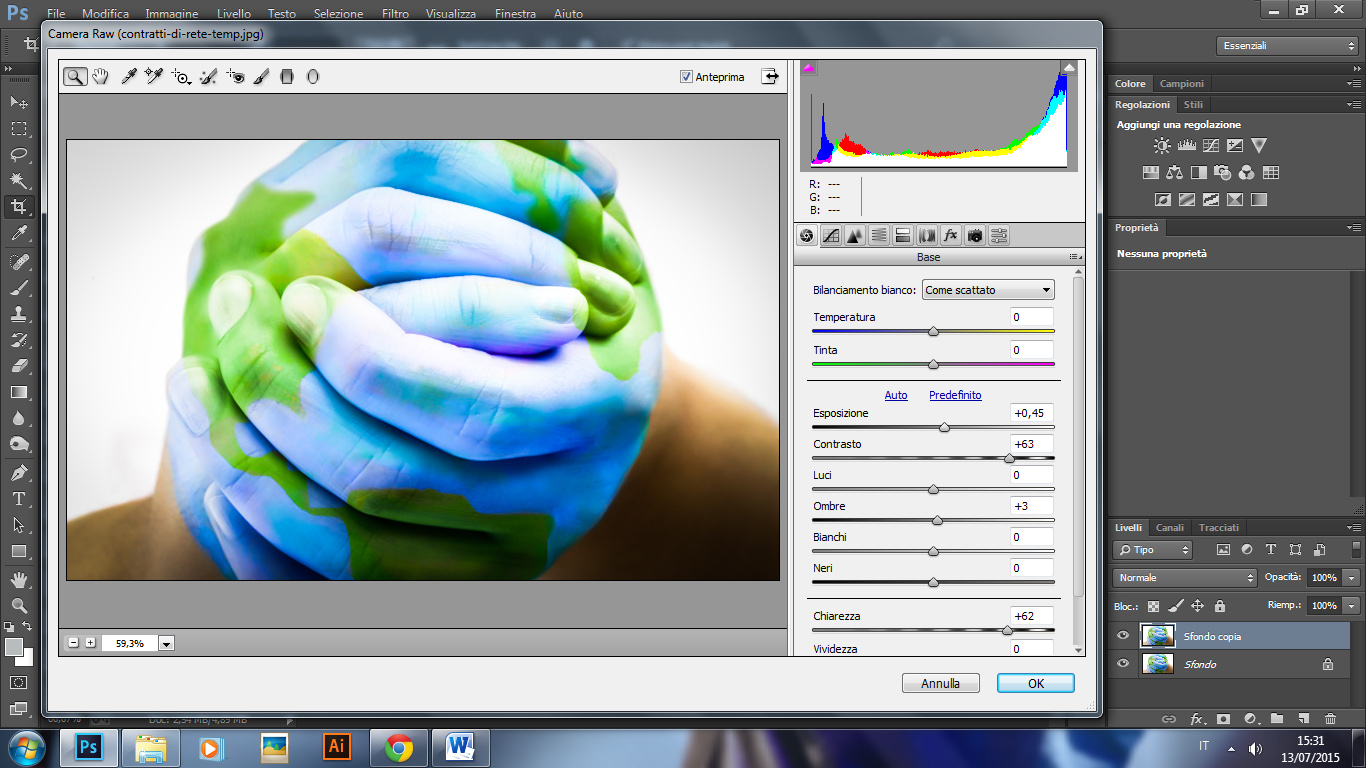
Task: Pick the White Balance eyedropper tool
Action: tap(128, 76)
